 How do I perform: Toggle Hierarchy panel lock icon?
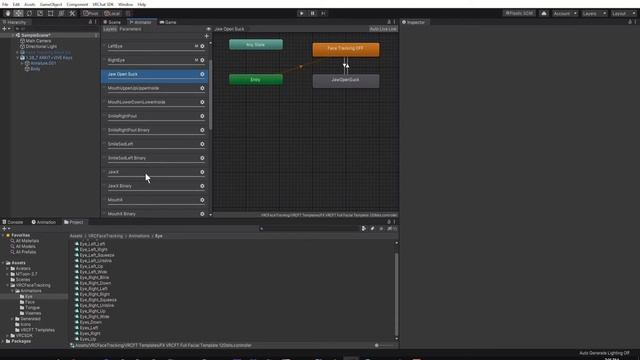[x=90, y=22]
